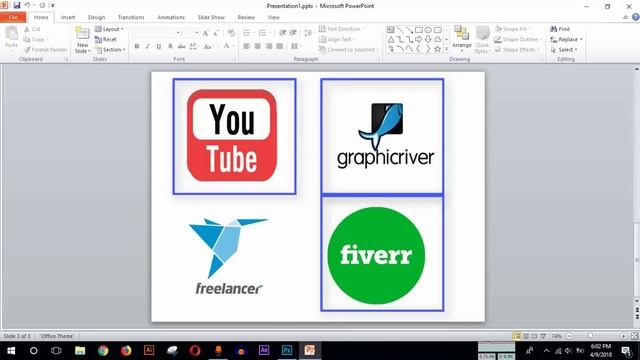Click the New Slide button
Image resolution: width=640 pixels, height=360 pixels.
(82, 40)
